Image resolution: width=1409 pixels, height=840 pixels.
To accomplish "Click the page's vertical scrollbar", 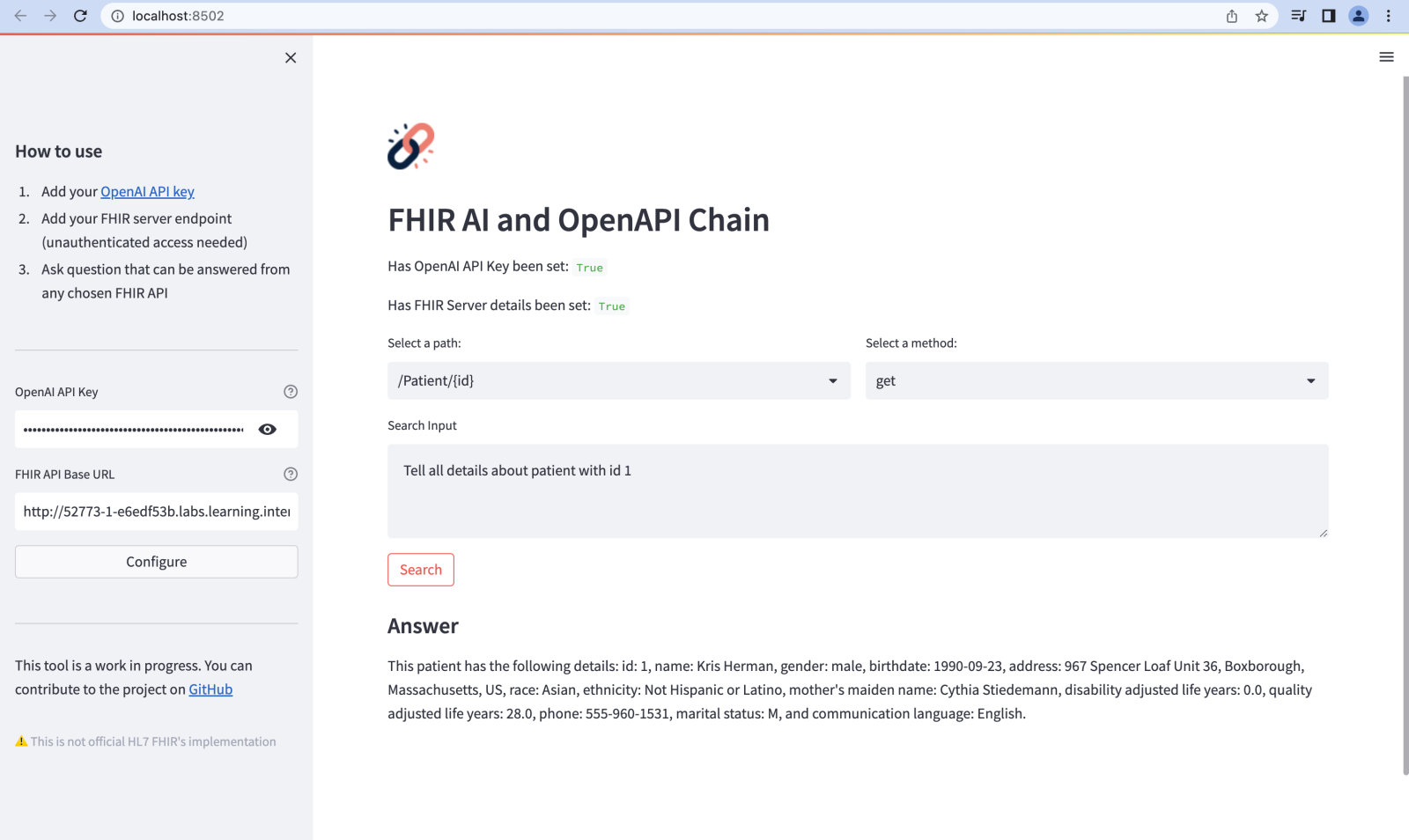I will 1405,423.
